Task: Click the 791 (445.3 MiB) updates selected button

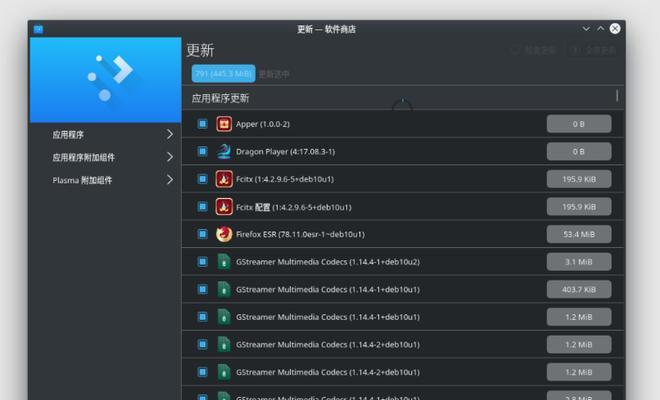Action: point(224,74)
